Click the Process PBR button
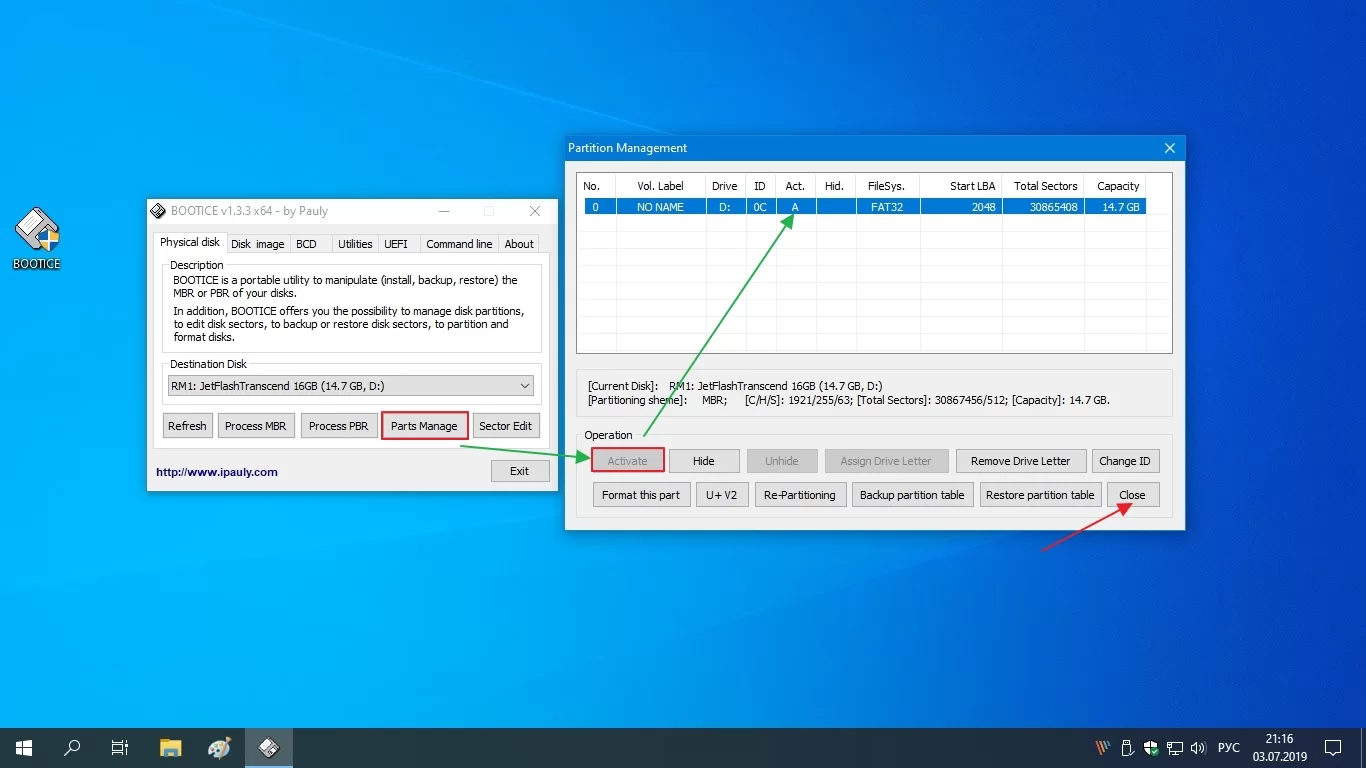 pyautogui.click(x=338, y=426)
